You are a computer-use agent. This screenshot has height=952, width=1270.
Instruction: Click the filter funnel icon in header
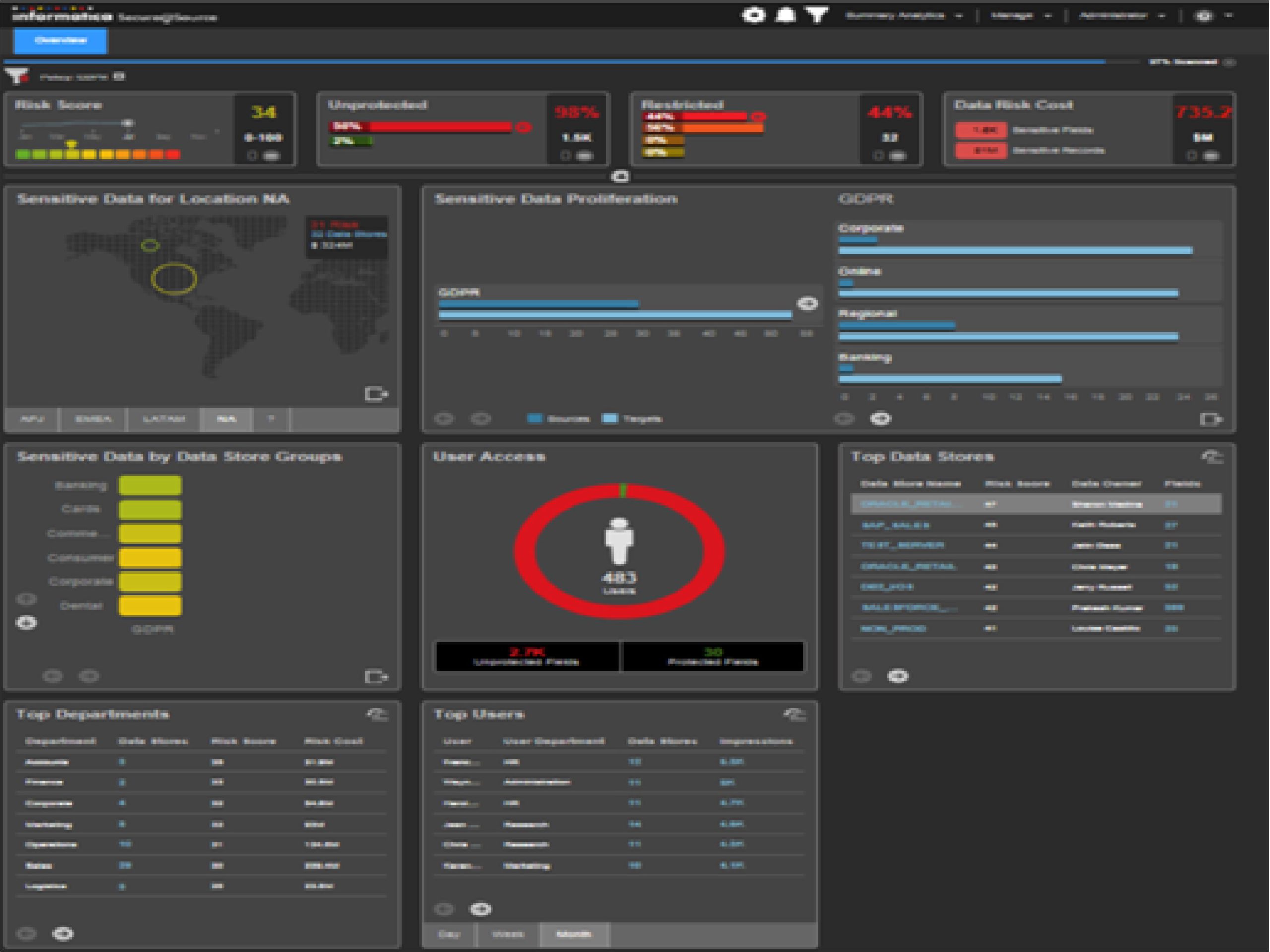click(x=817, y=15)
